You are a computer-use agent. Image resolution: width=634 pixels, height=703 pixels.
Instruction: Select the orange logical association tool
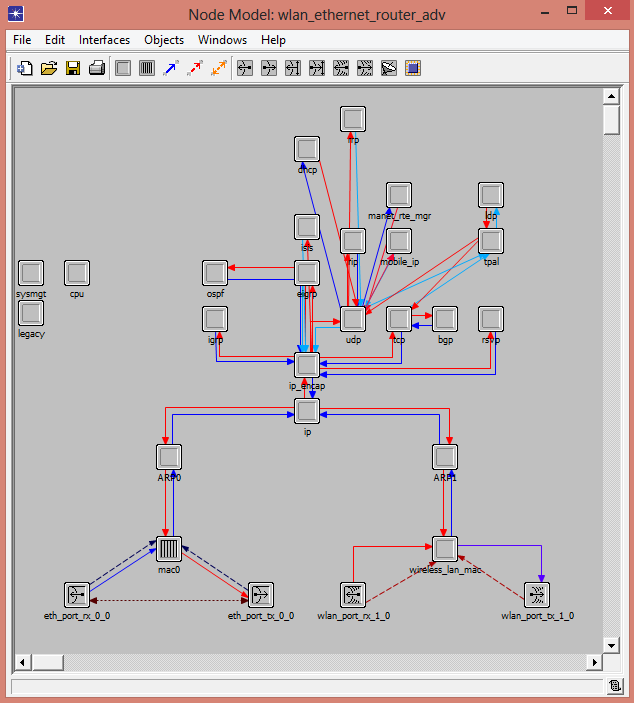[219, 68]
